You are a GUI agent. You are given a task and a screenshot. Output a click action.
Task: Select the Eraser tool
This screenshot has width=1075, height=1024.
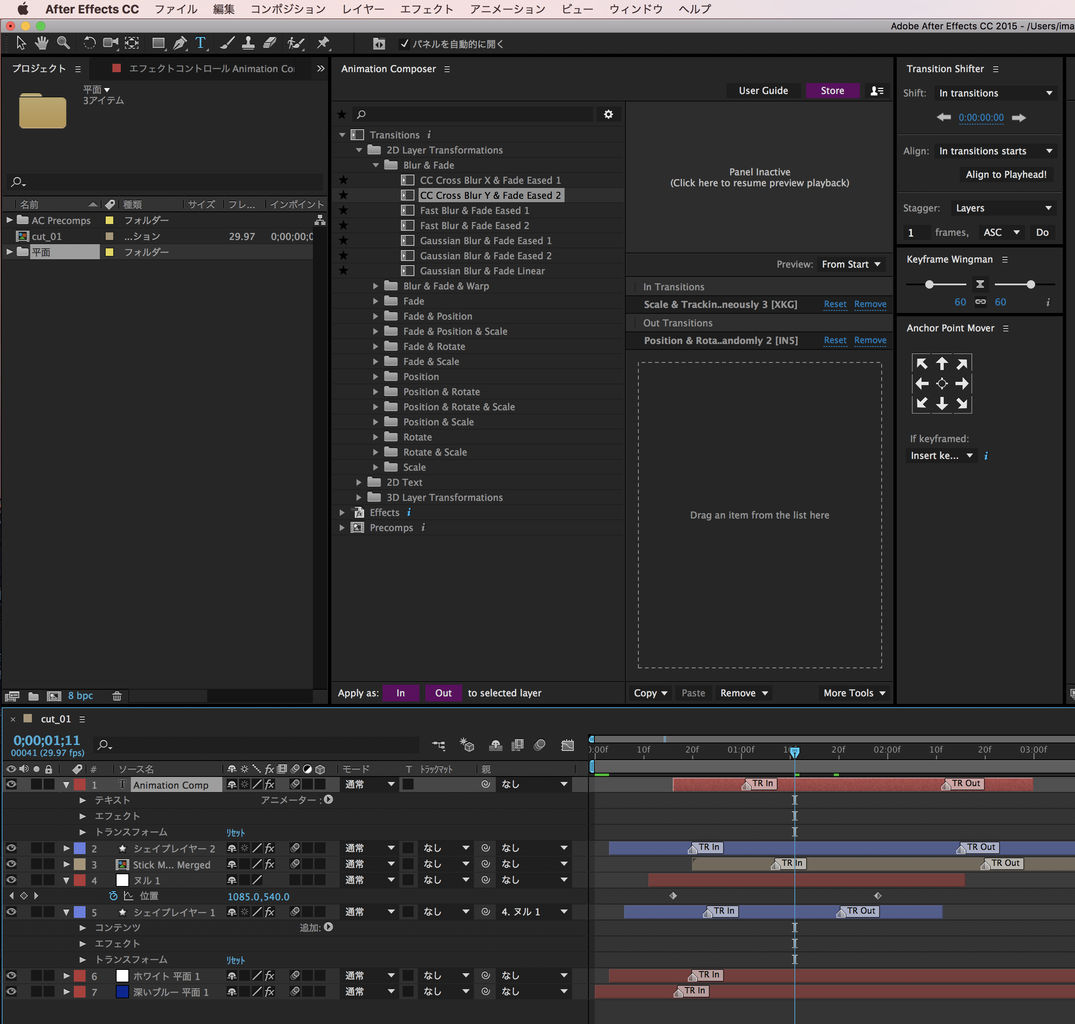click(x=269, y=43)
